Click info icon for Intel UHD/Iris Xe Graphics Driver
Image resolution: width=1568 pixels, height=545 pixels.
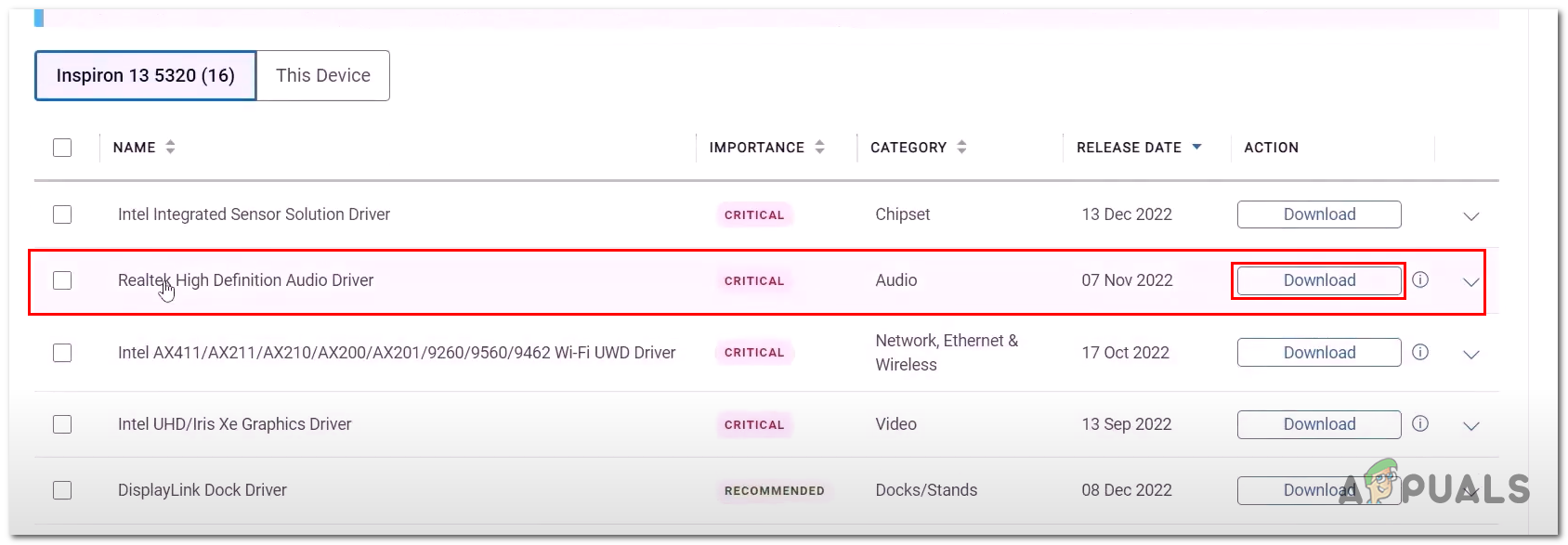pyautogui.click(x=1420, y=423)
